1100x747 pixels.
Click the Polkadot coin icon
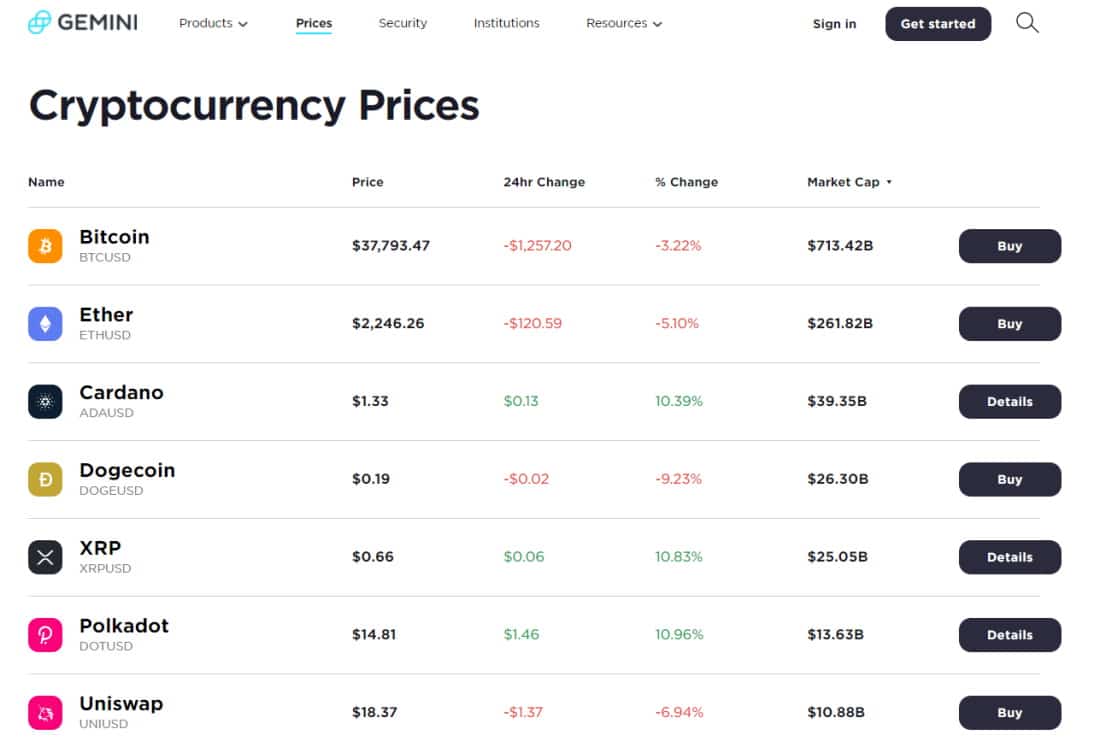click(45, 635)
